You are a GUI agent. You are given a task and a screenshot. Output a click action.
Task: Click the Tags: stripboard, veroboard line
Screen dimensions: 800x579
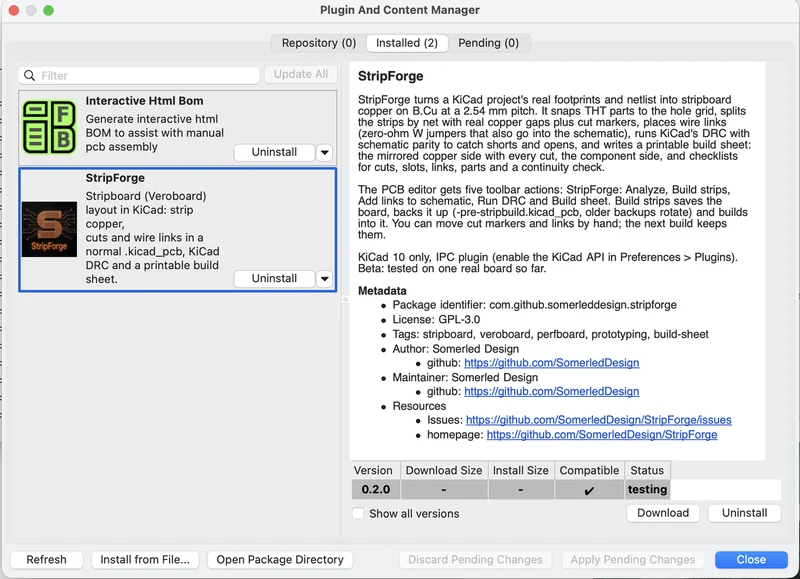click(551, 334)
